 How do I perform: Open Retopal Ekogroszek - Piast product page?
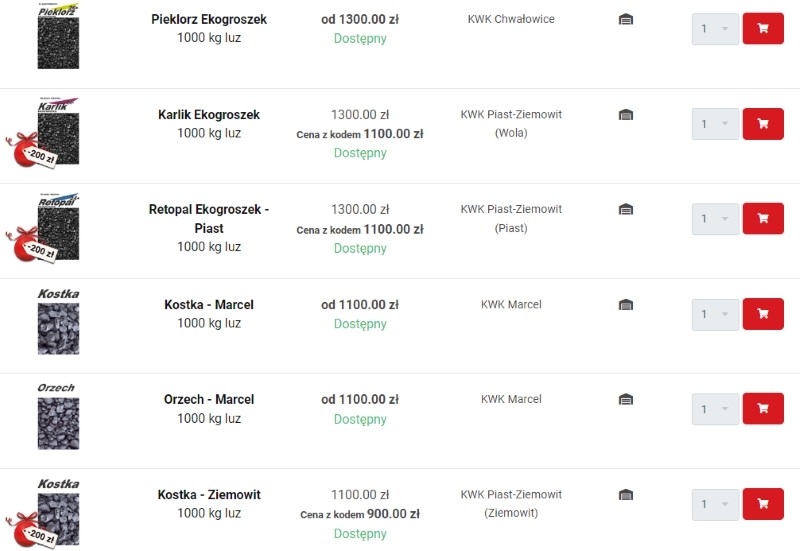click(x=209, y=218)
